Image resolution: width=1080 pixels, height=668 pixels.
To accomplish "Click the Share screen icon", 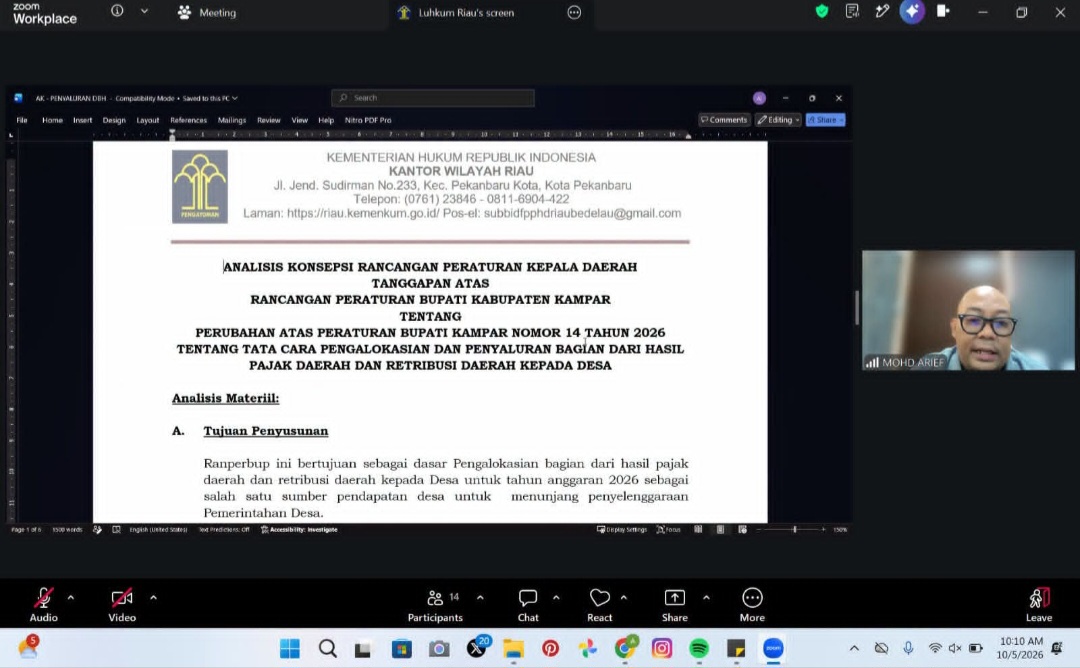I will [x=675, y=598].
